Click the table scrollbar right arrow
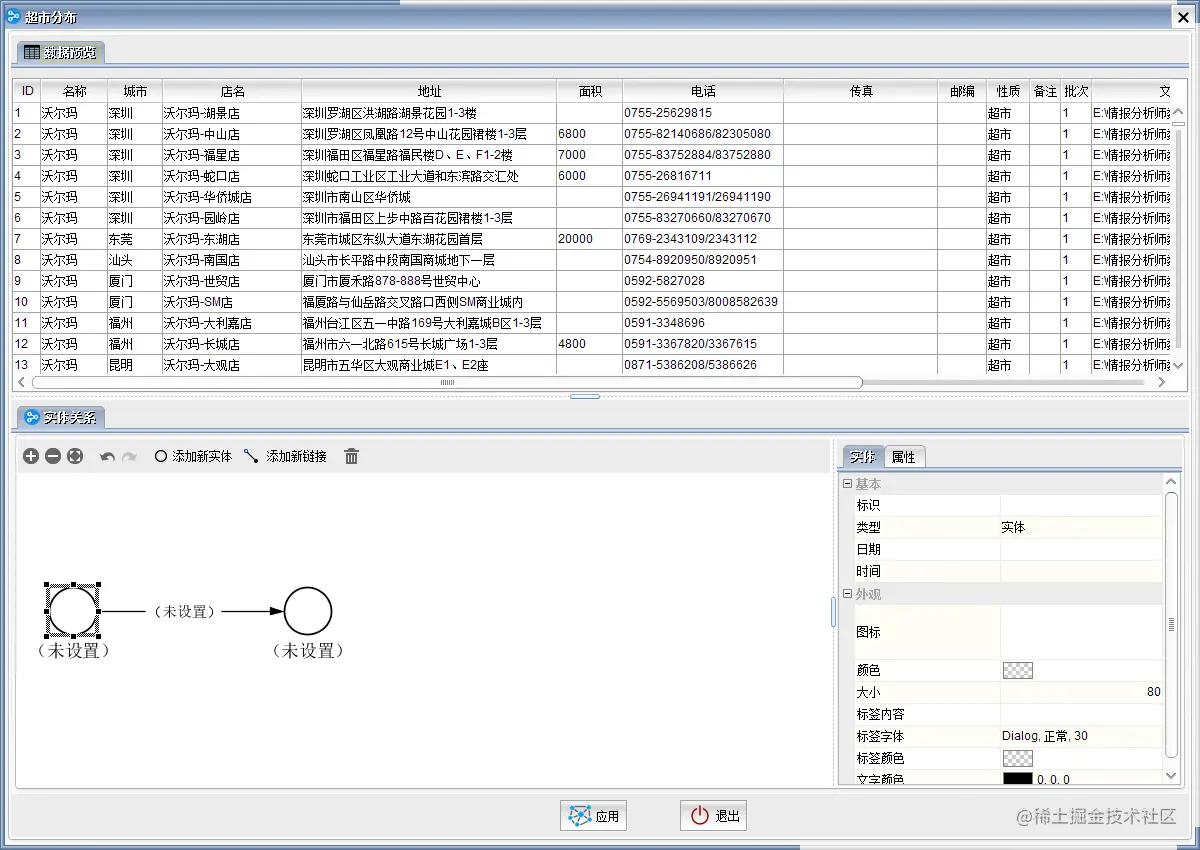 tap(1161, 382)
